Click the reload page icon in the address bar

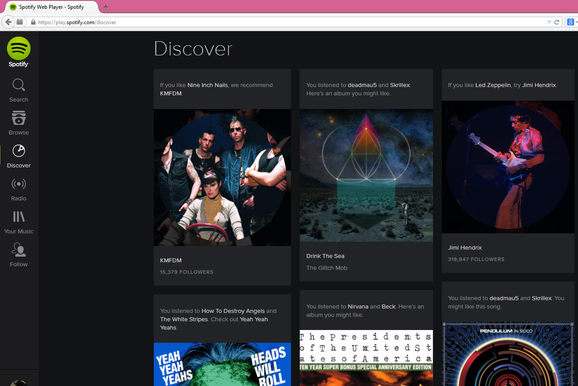pyautogui.click(x=557, y=22)
